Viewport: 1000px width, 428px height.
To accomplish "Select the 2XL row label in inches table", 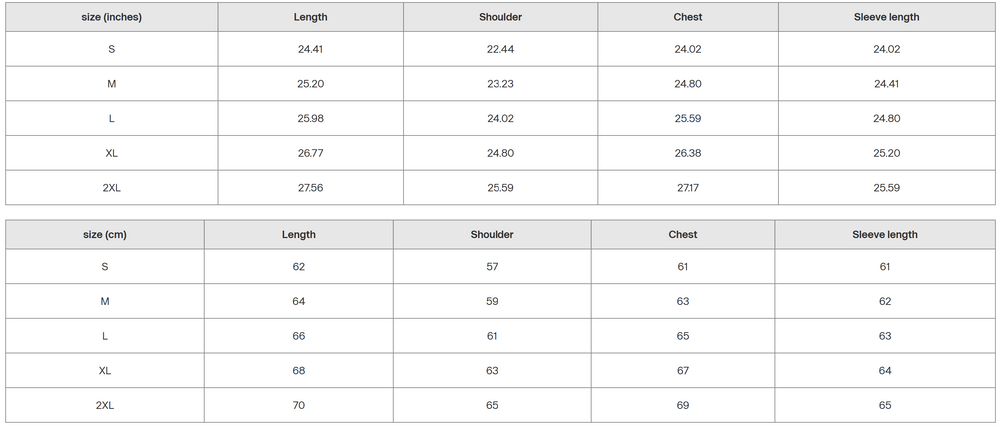I will click(111, 188).
